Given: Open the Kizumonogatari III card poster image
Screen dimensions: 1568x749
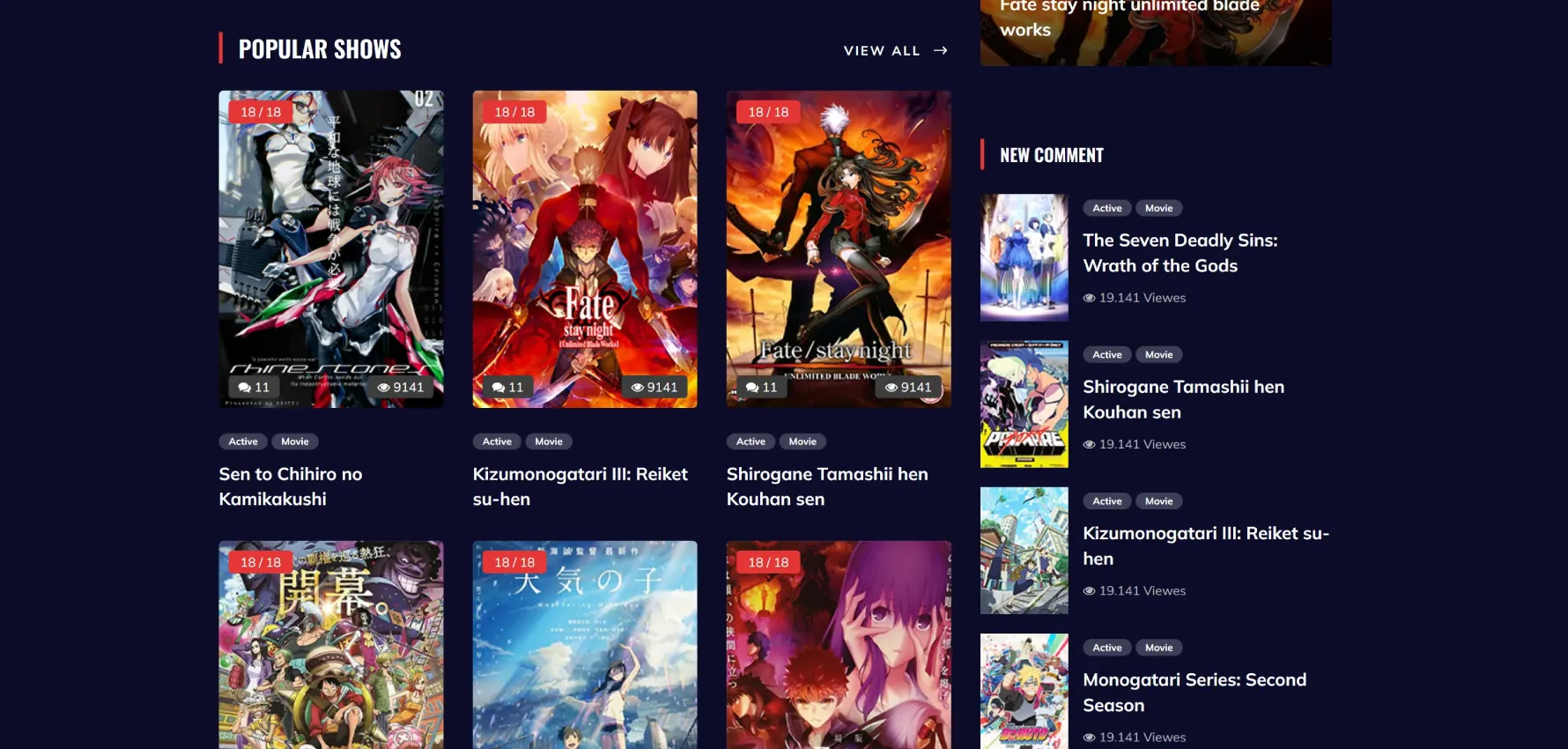Looking at the screenshot, I should click(x=585, y=249).
